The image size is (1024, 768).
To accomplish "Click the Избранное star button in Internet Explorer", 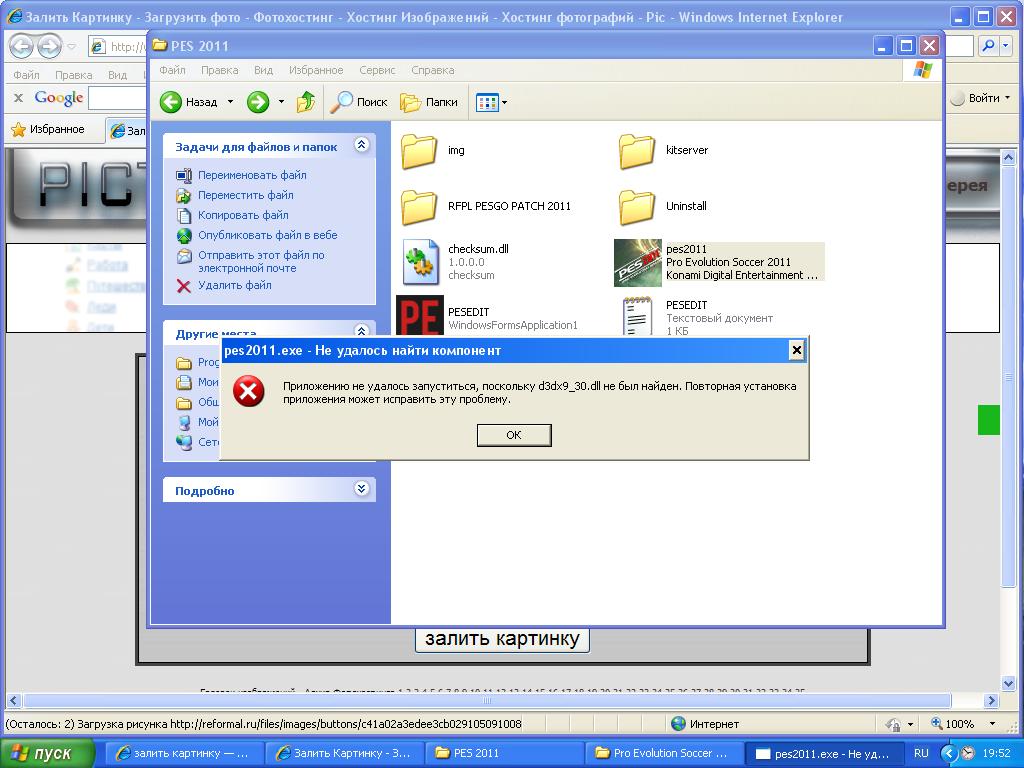I will (x=48, y=129).
